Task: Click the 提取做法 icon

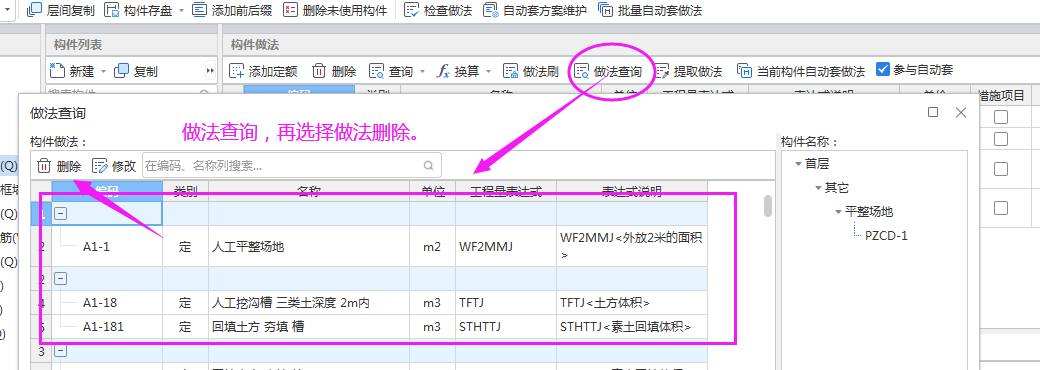Action: (663, 71)
